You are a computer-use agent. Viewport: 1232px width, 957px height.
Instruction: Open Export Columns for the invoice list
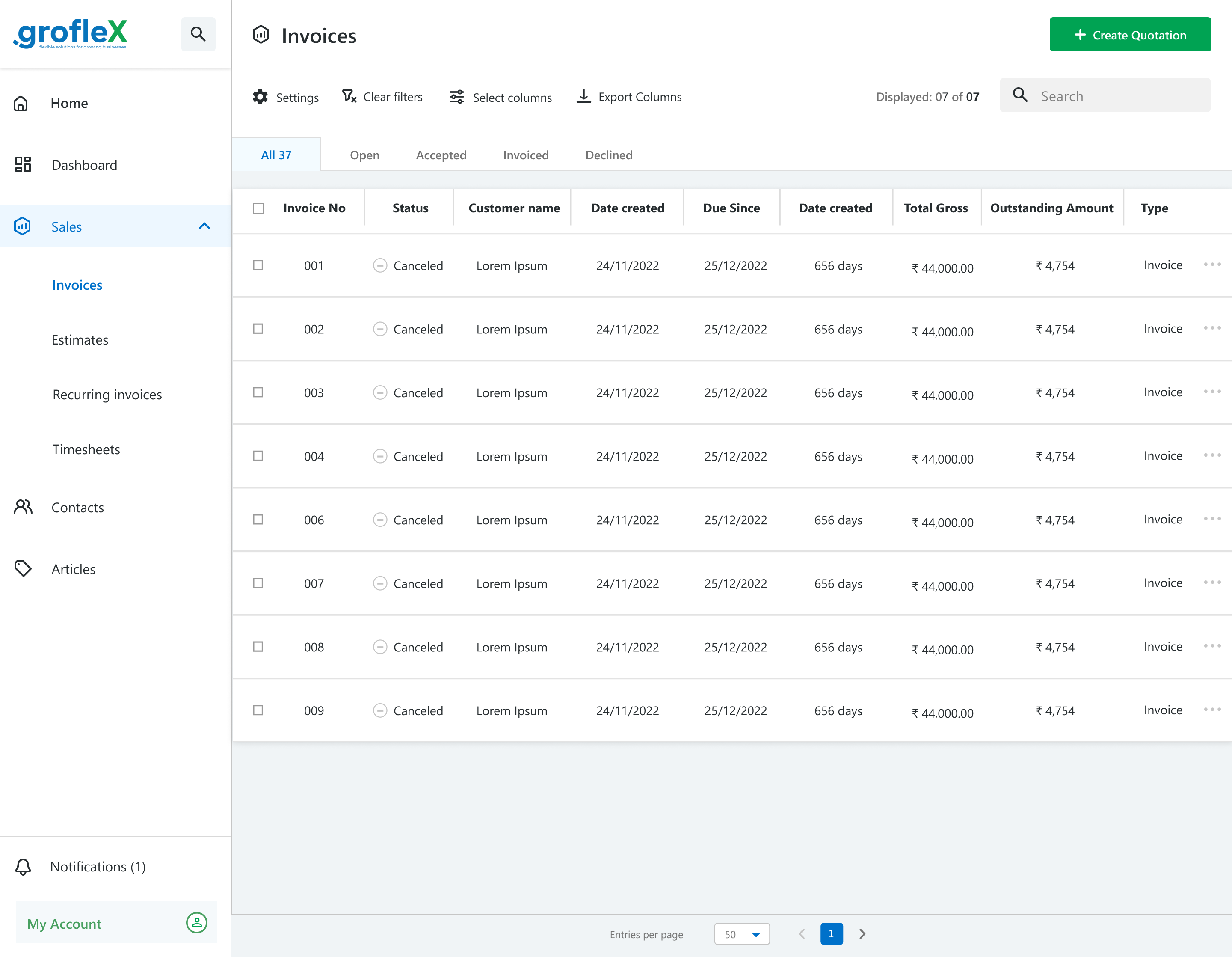[628, 96]
